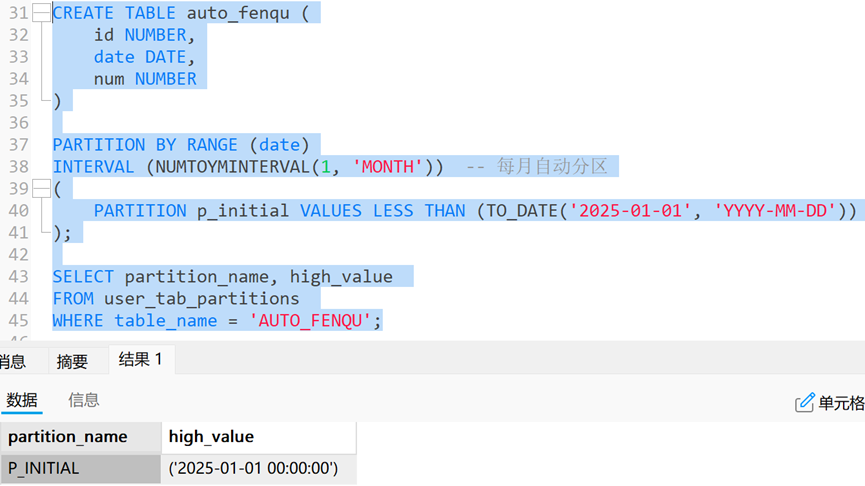Select the '2025-01-01 00:00:00' result cell
The image size is (865, 486).
point(253,468)
